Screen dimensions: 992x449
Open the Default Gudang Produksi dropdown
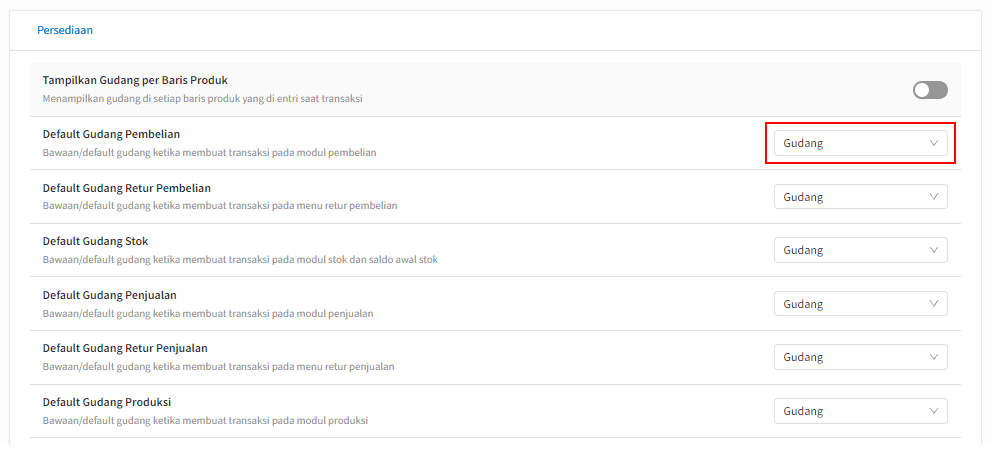pos(860,410)
